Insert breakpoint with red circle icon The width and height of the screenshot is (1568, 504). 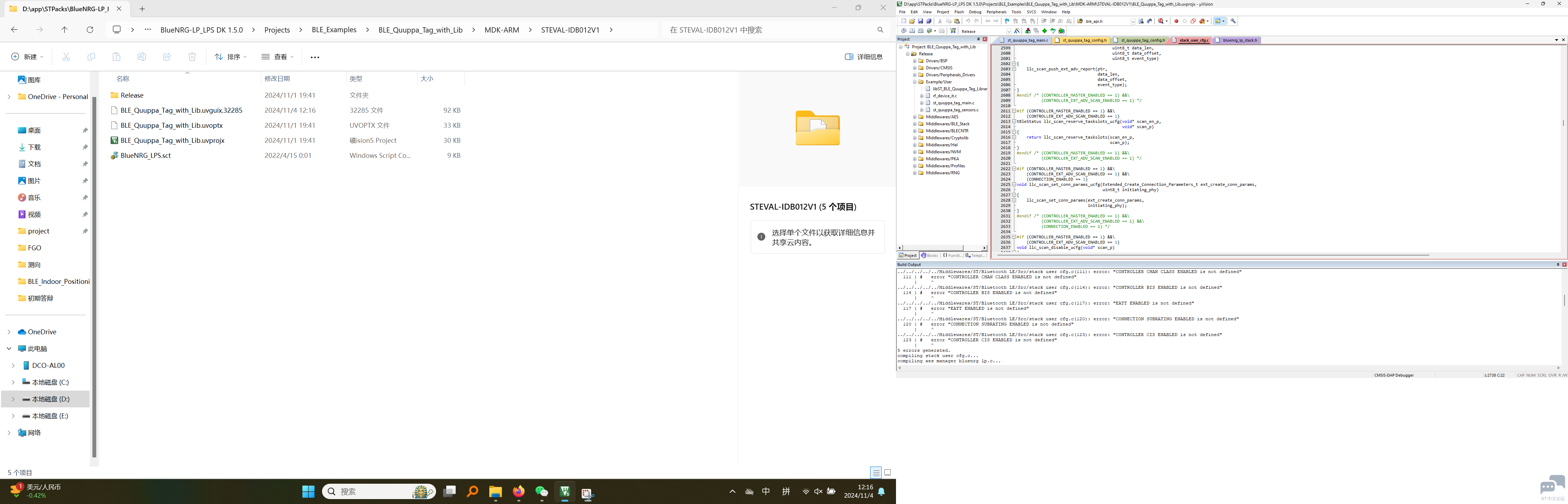[1177, 21]
